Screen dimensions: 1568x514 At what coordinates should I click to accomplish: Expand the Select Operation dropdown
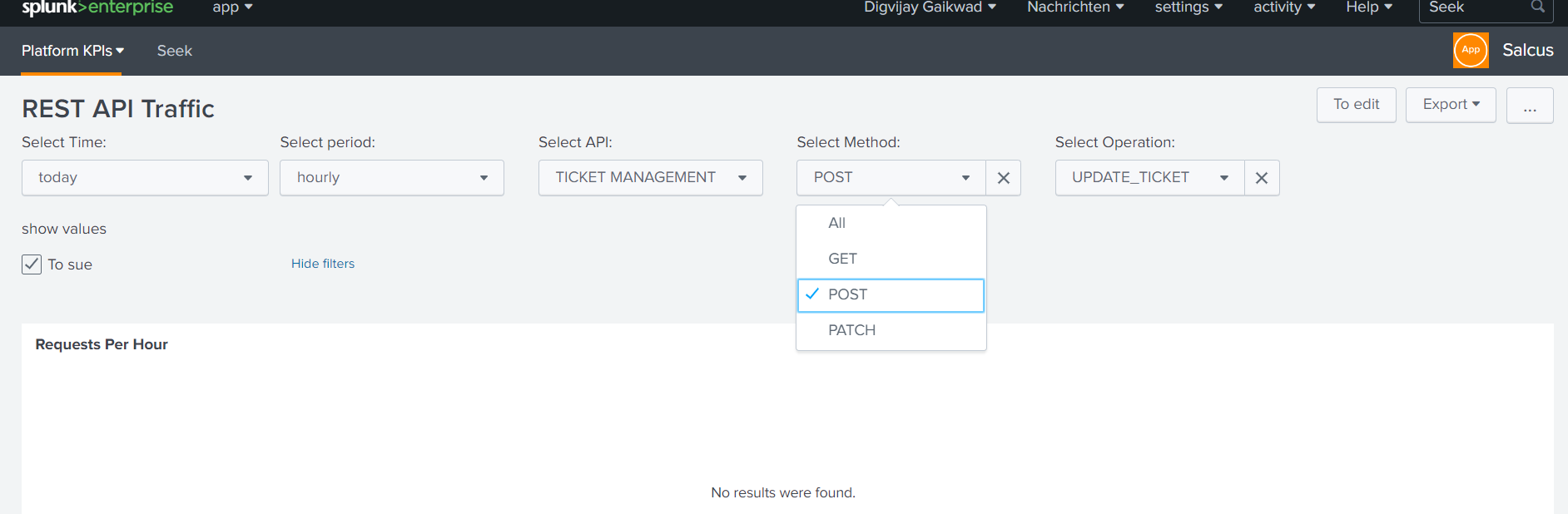point(1149,178)
